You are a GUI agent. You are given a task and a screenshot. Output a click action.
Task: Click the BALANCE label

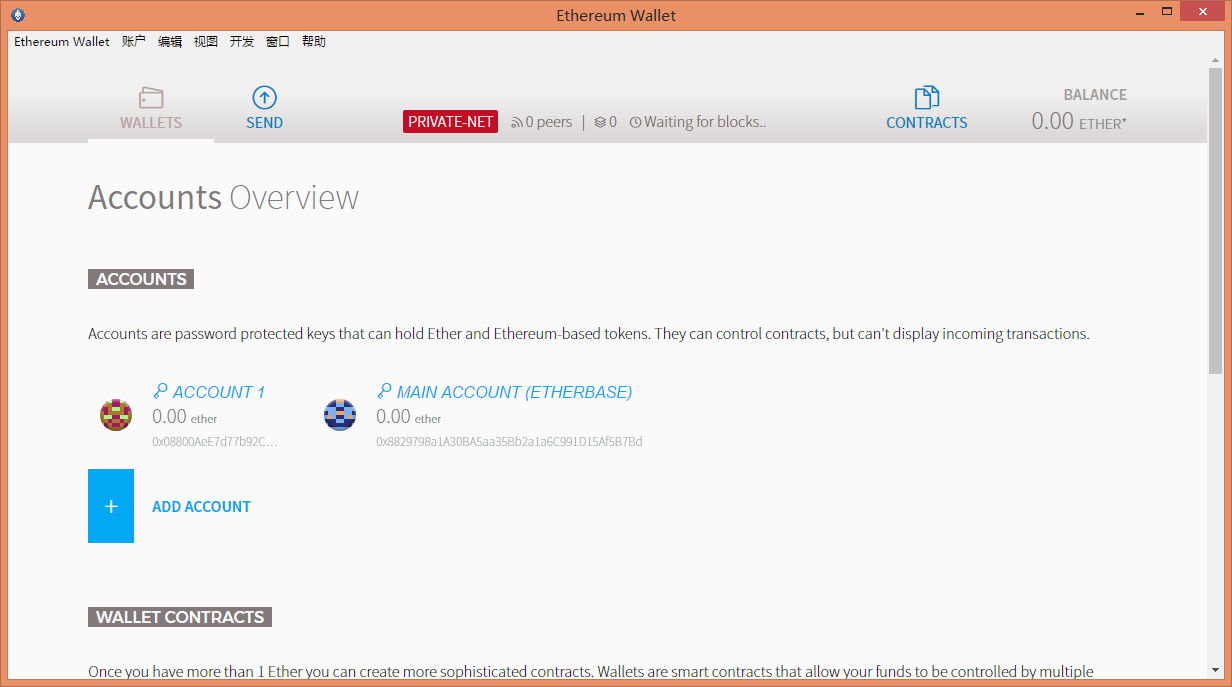1095,95
